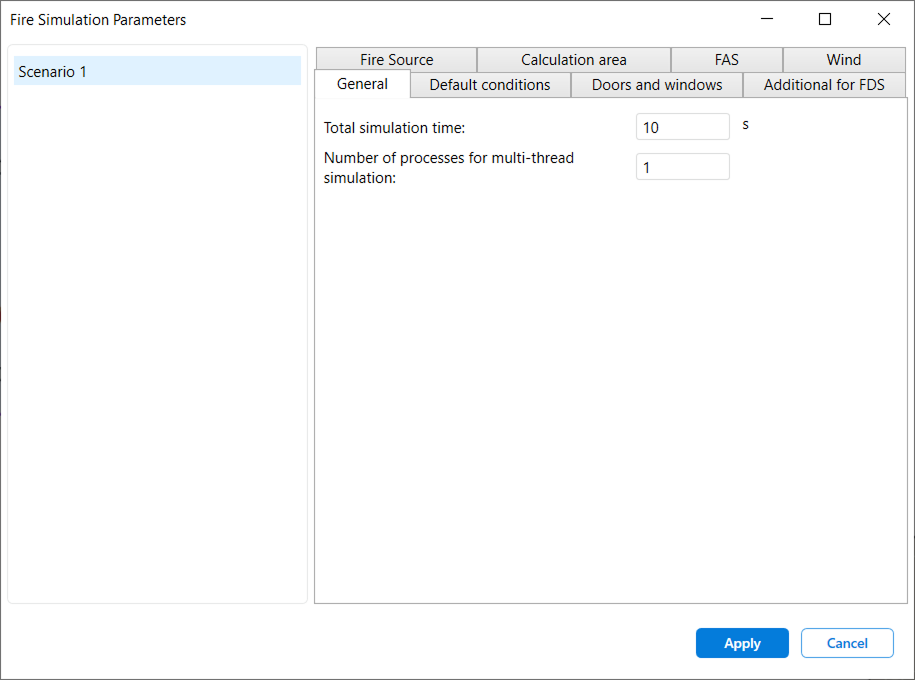Image resolution: width=915 pixels, height=680 pixels.
Task: Click the seconds unit label
Action: coord(745,125)
